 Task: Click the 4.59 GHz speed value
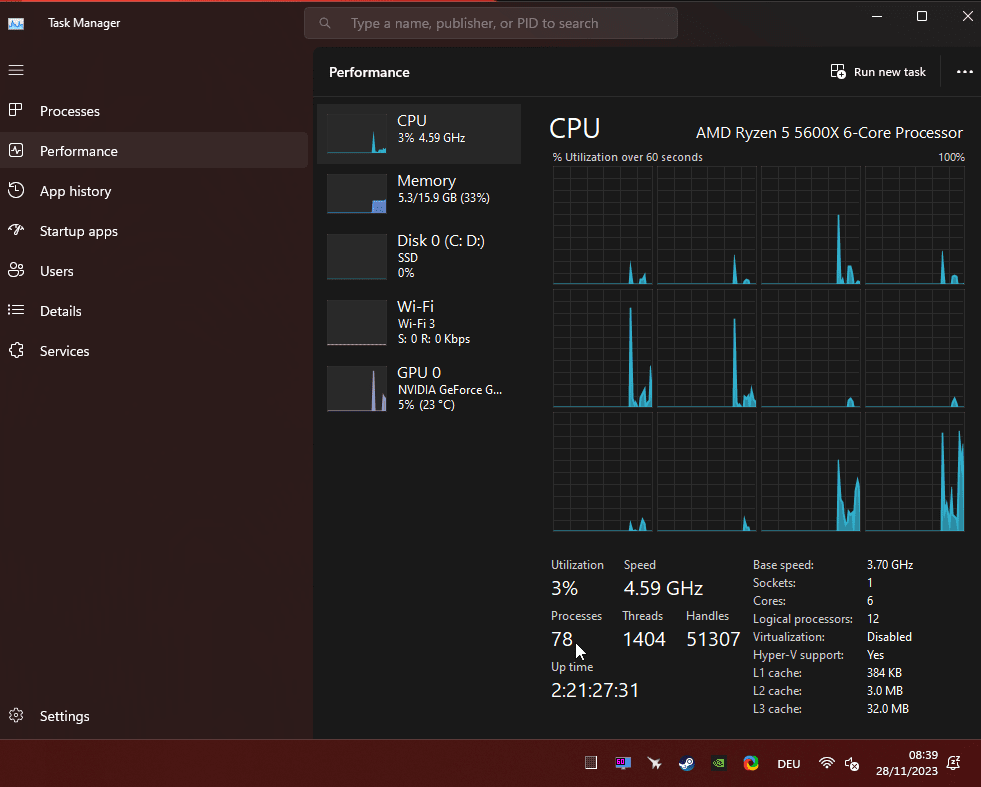[663, 588]
